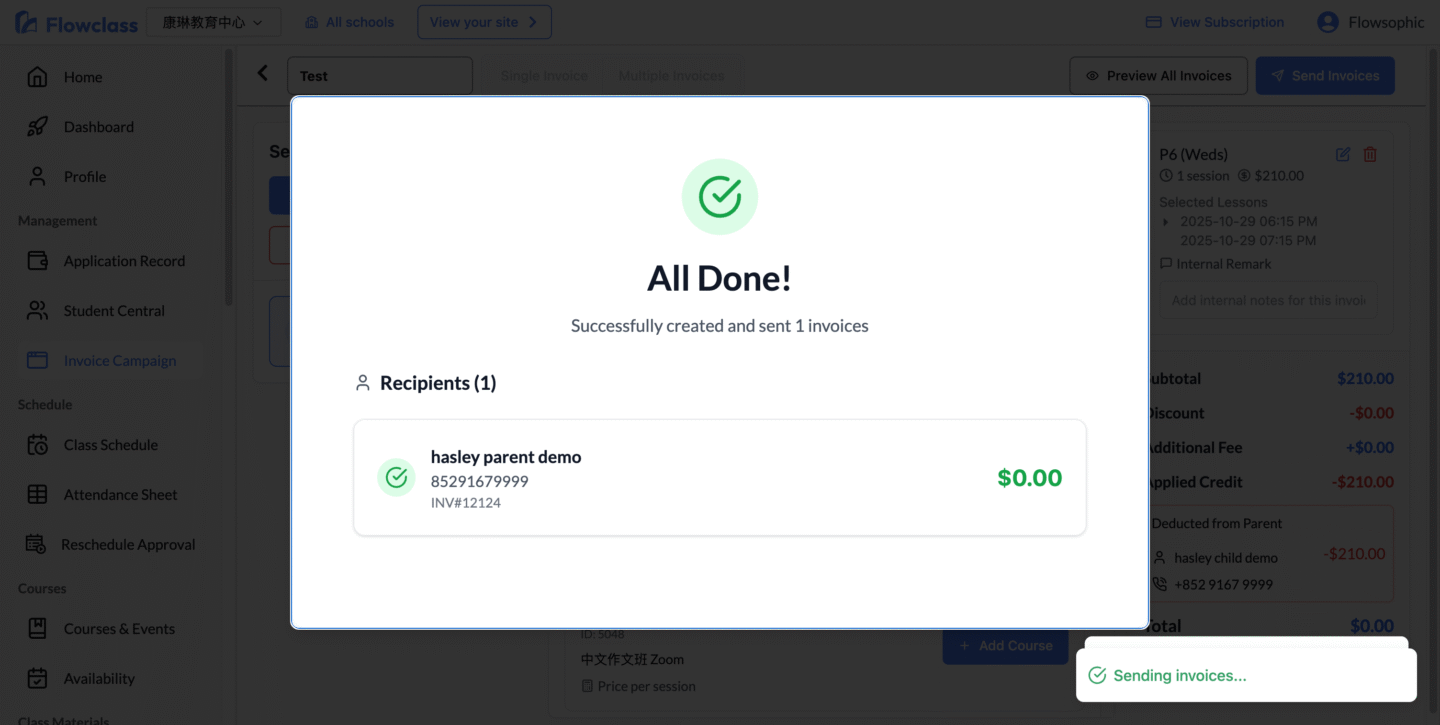Image resolution: width=1440 pixels, height=725 pixels.
Task: Open Student Central in the sidebar
Action: [x=114, y=311]
